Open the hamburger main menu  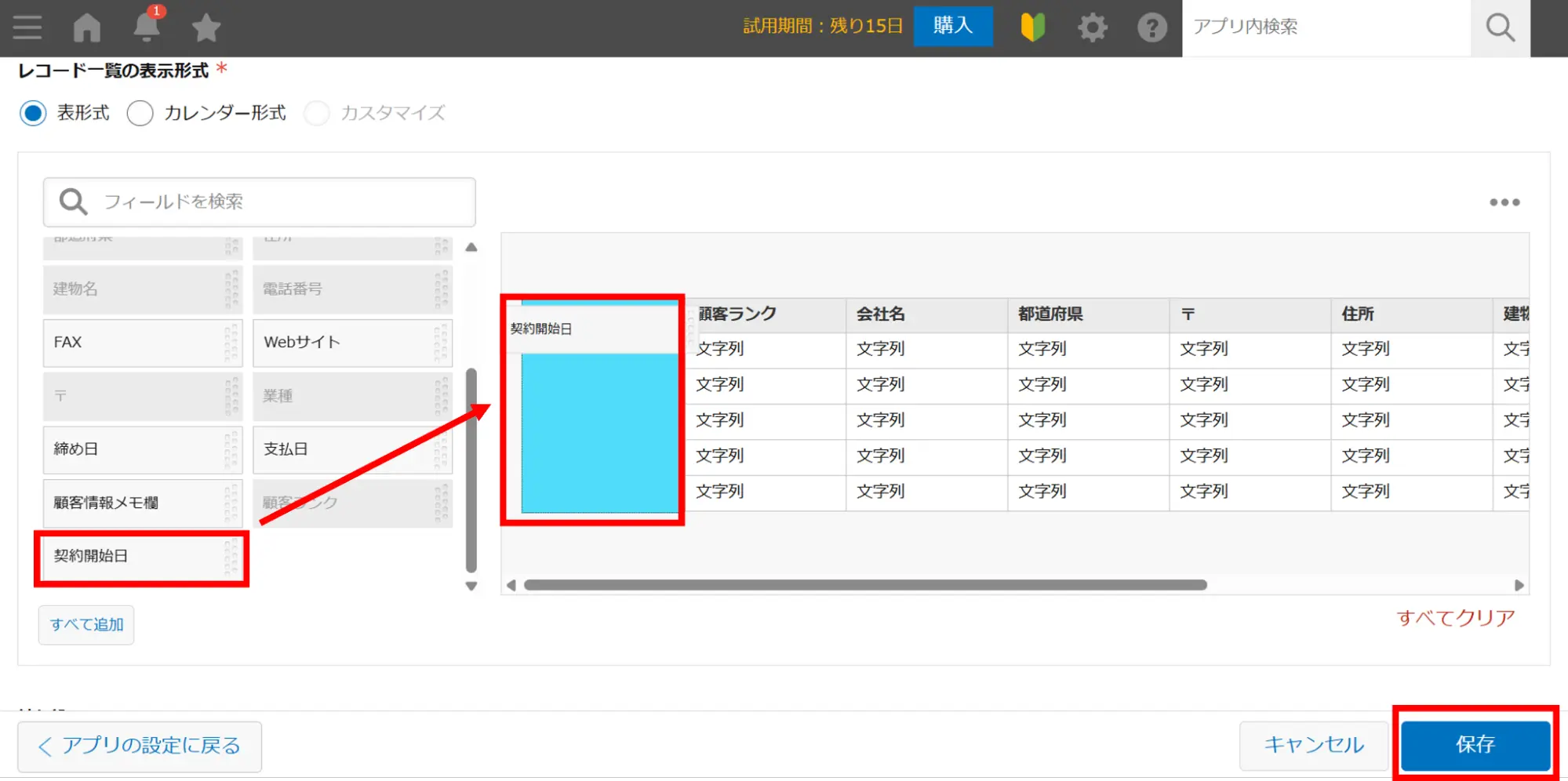point(27,27)
